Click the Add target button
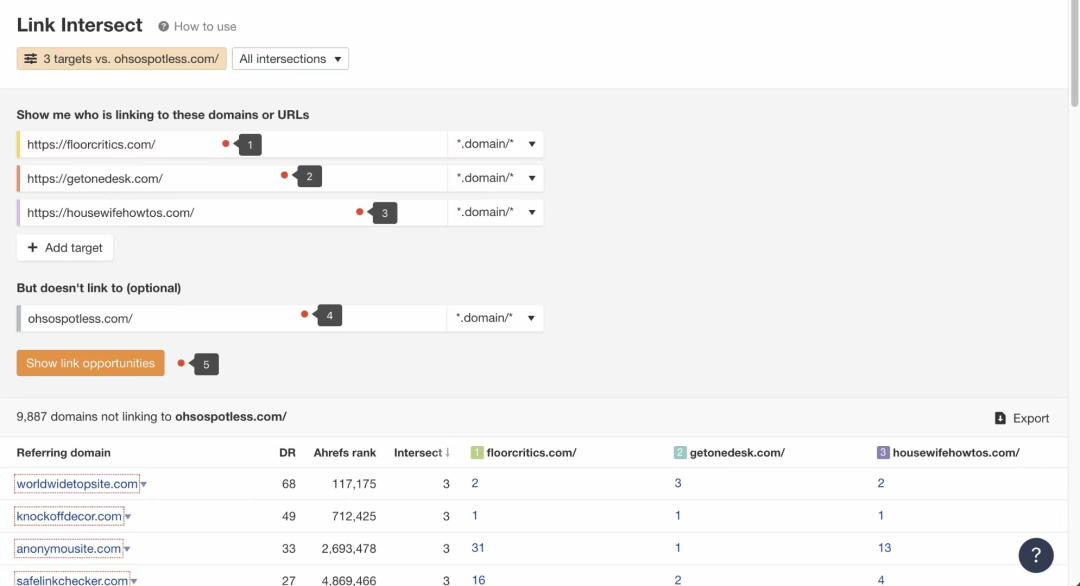The image size is (1080, 586). 65,247
